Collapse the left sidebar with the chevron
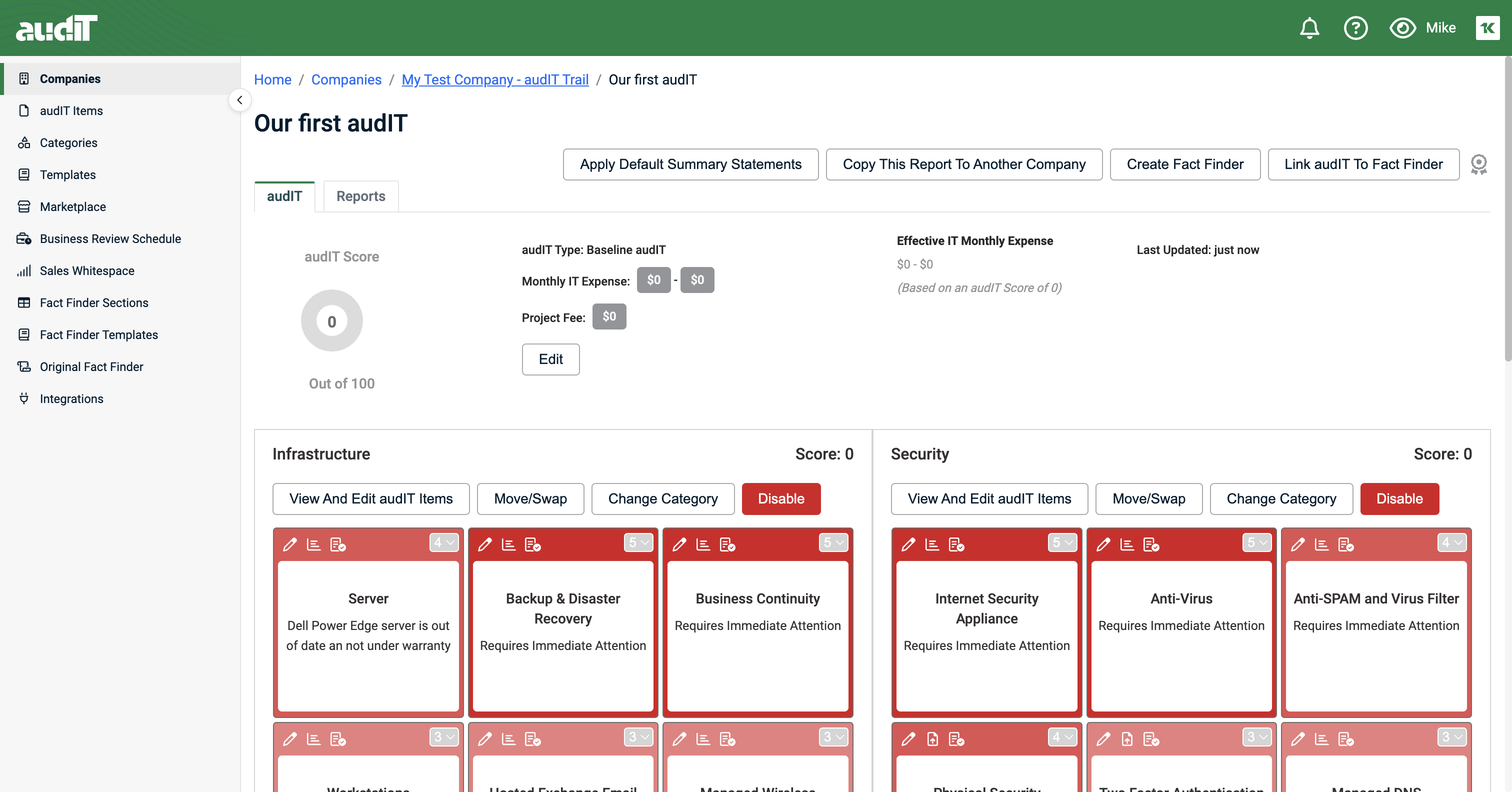1512x792 pixels. tap(239, 100)
